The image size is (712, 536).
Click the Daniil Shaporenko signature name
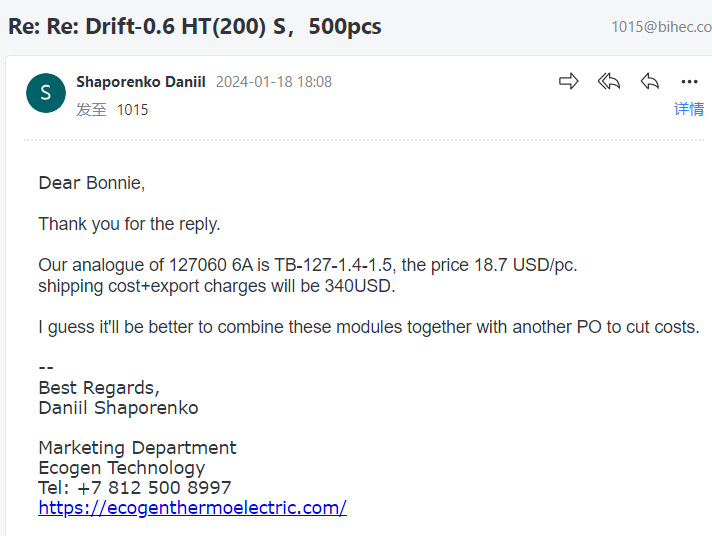119,408
